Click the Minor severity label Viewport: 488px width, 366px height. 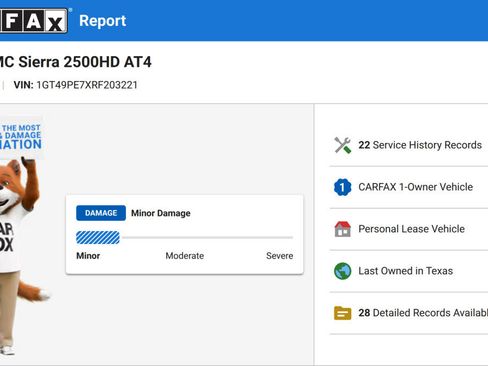click(x=88, y=256)
